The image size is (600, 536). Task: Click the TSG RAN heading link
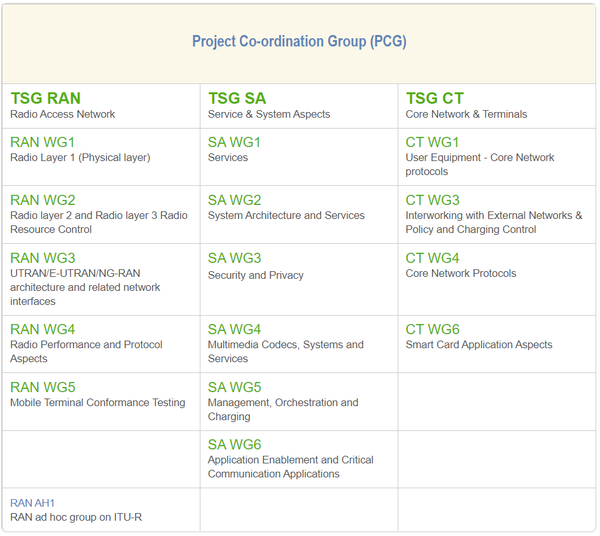[45, 98]
